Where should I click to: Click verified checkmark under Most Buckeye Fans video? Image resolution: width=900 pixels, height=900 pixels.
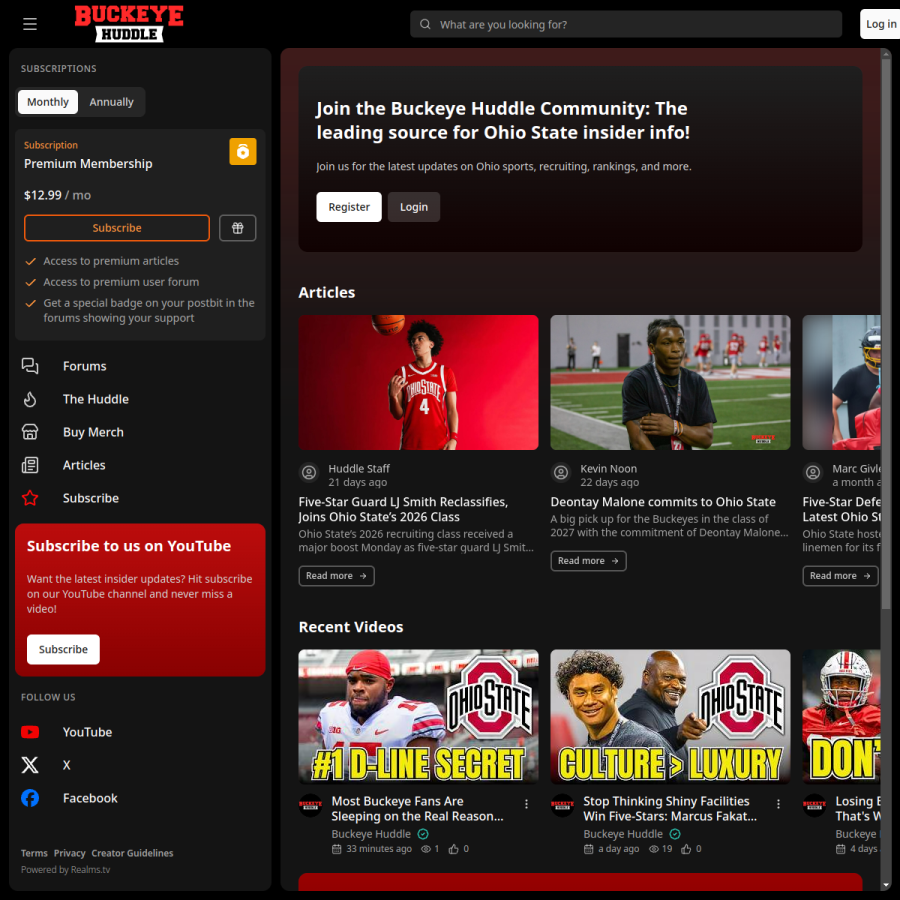(x=423, y=834)
